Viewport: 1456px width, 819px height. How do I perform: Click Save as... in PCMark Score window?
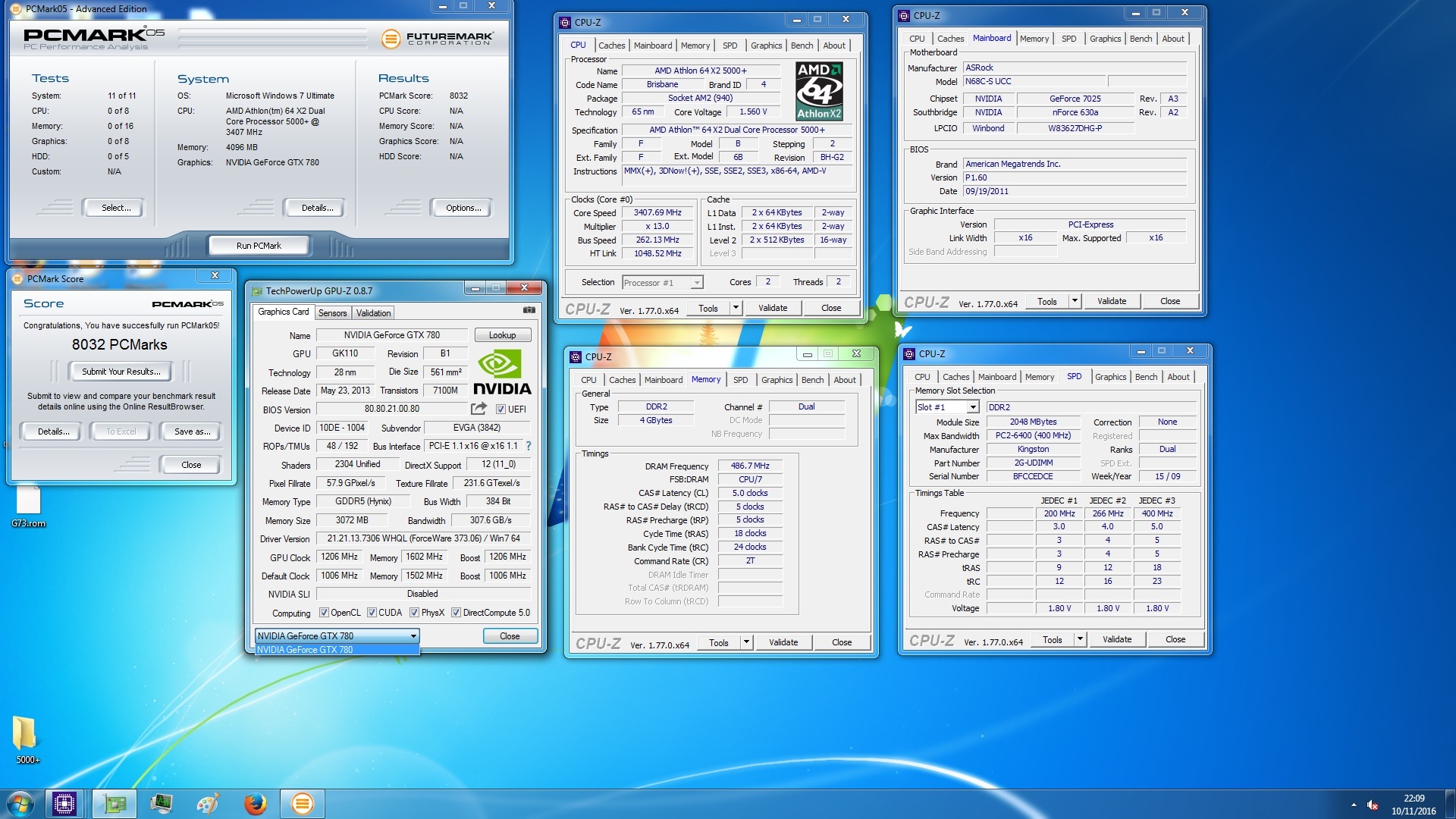[192, 431]
